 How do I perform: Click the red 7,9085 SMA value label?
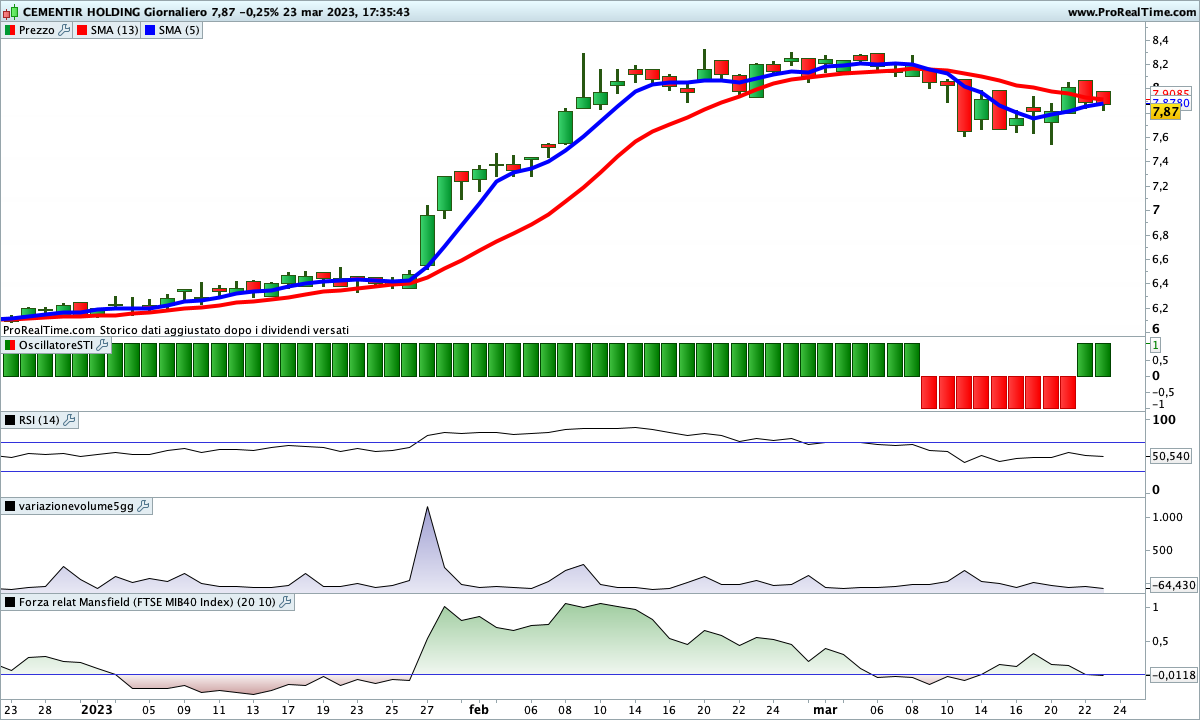pos(1170,93)
